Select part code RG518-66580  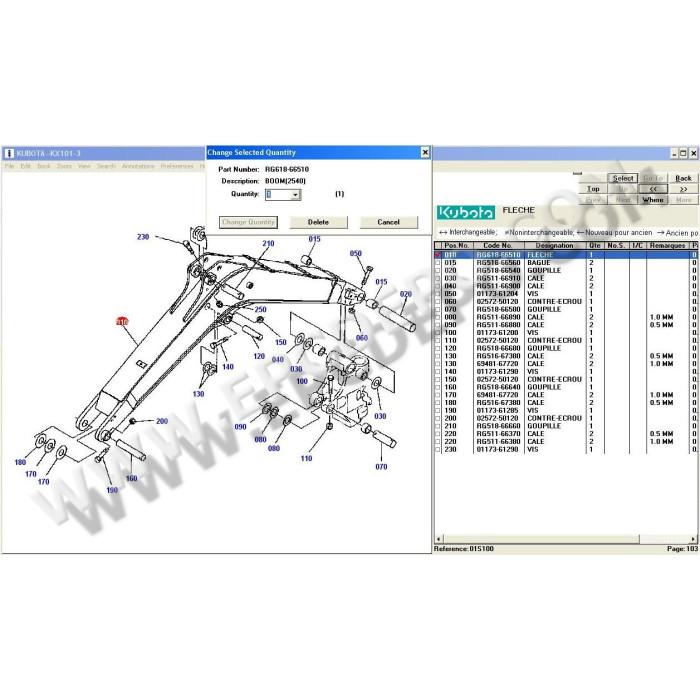point(498,309)
